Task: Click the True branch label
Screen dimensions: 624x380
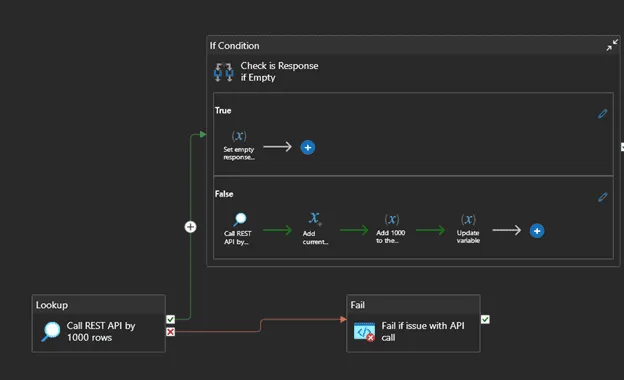Action: coord(223,111)
